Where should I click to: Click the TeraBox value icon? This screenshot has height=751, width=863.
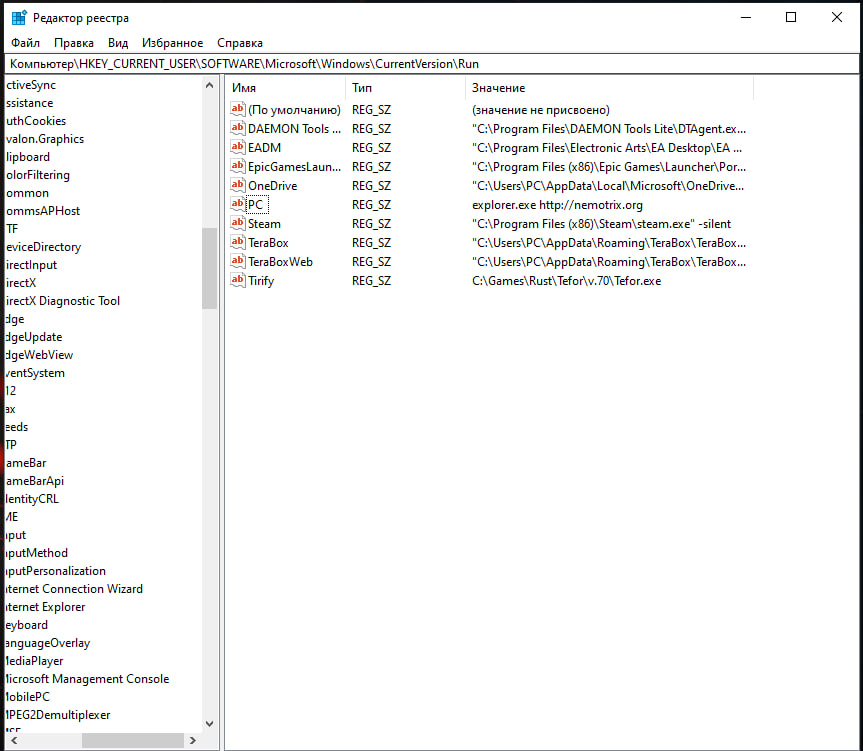point(237,243)
